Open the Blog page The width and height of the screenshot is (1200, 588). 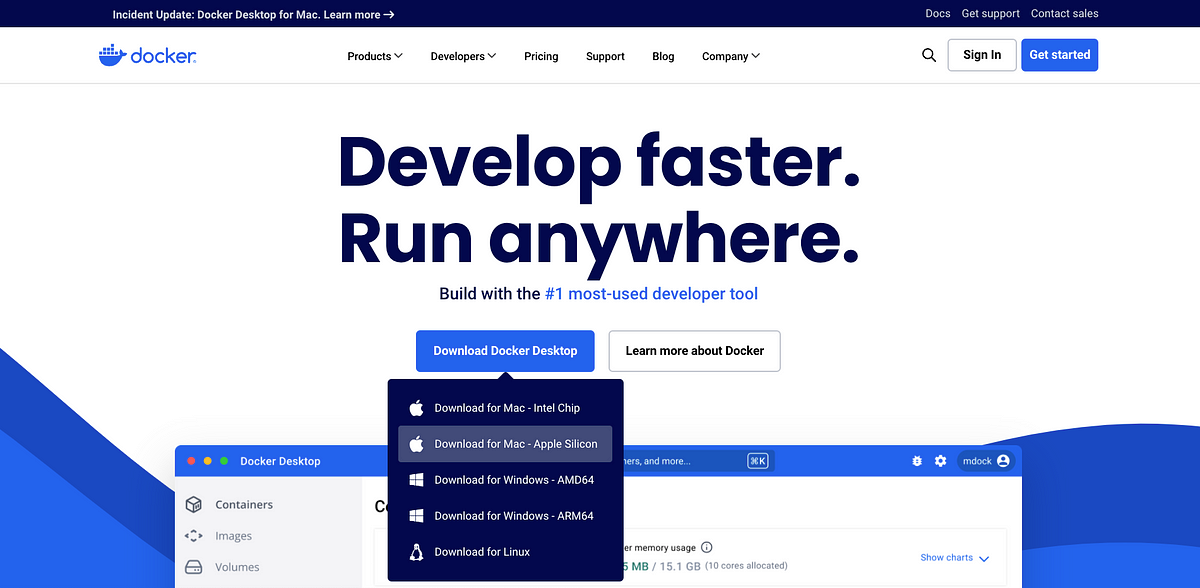[x=663, y=56]
